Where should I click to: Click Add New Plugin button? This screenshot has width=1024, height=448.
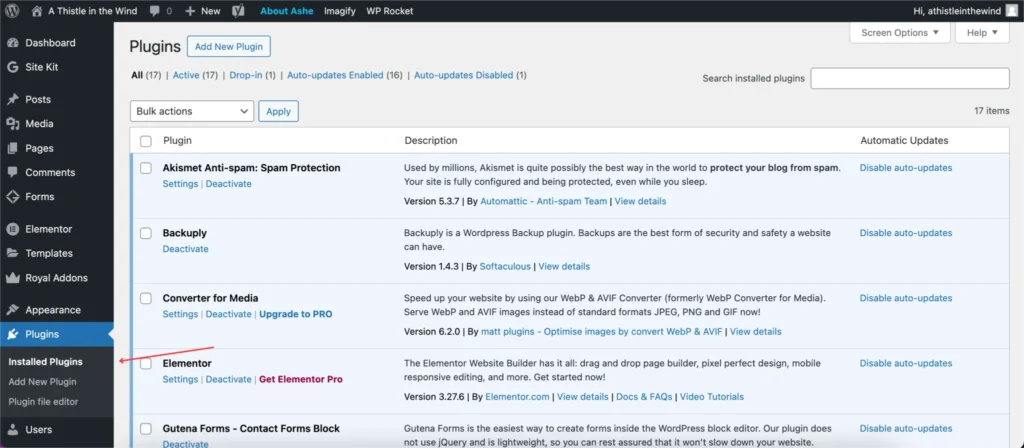[229, 46]
